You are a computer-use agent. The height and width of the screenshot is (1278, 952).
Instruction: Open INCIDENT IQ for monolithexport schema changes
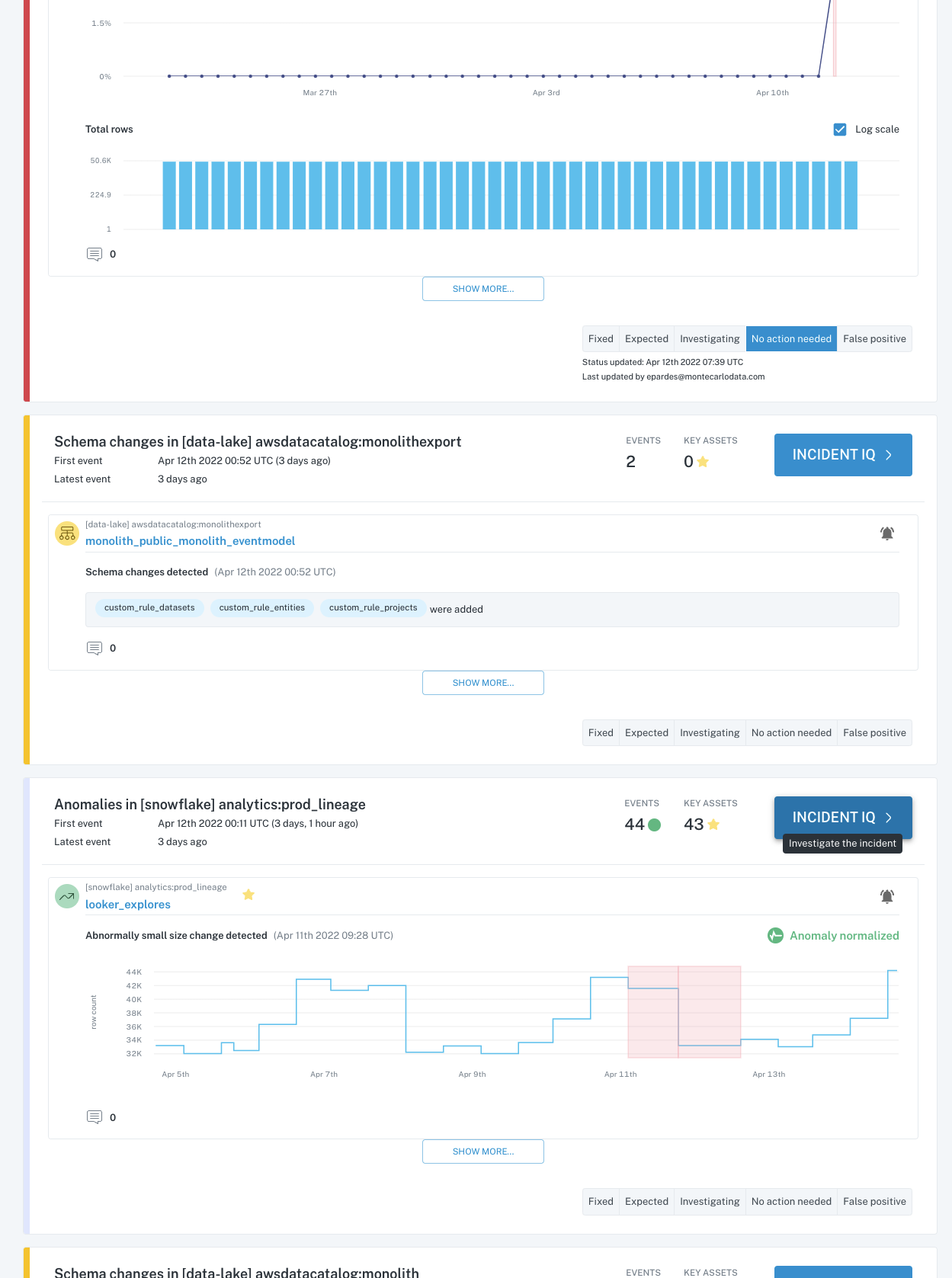pyautogui.click(x=843, y=455)
